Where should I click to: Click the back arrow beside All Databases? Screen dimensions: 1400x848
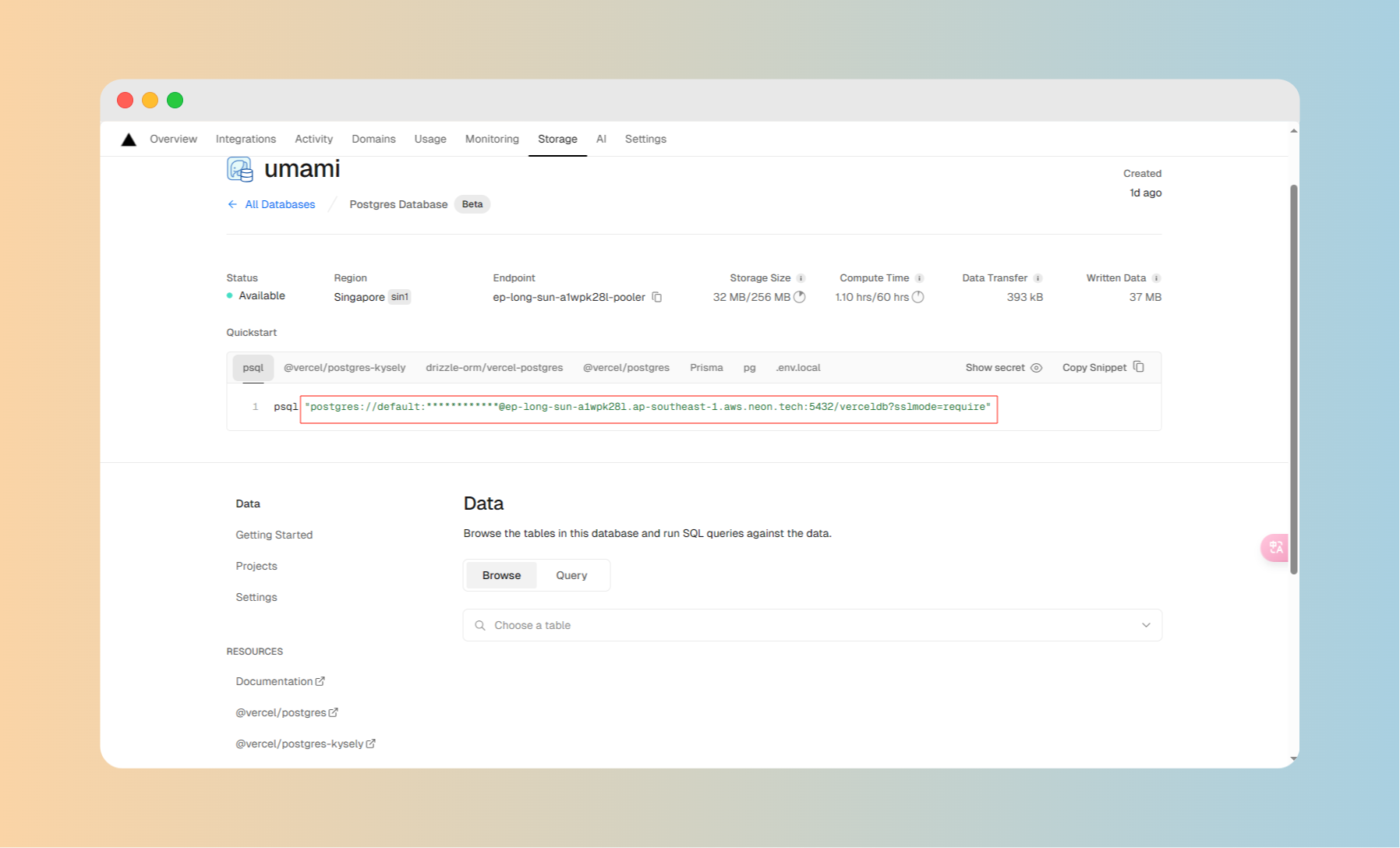(232, 204)
